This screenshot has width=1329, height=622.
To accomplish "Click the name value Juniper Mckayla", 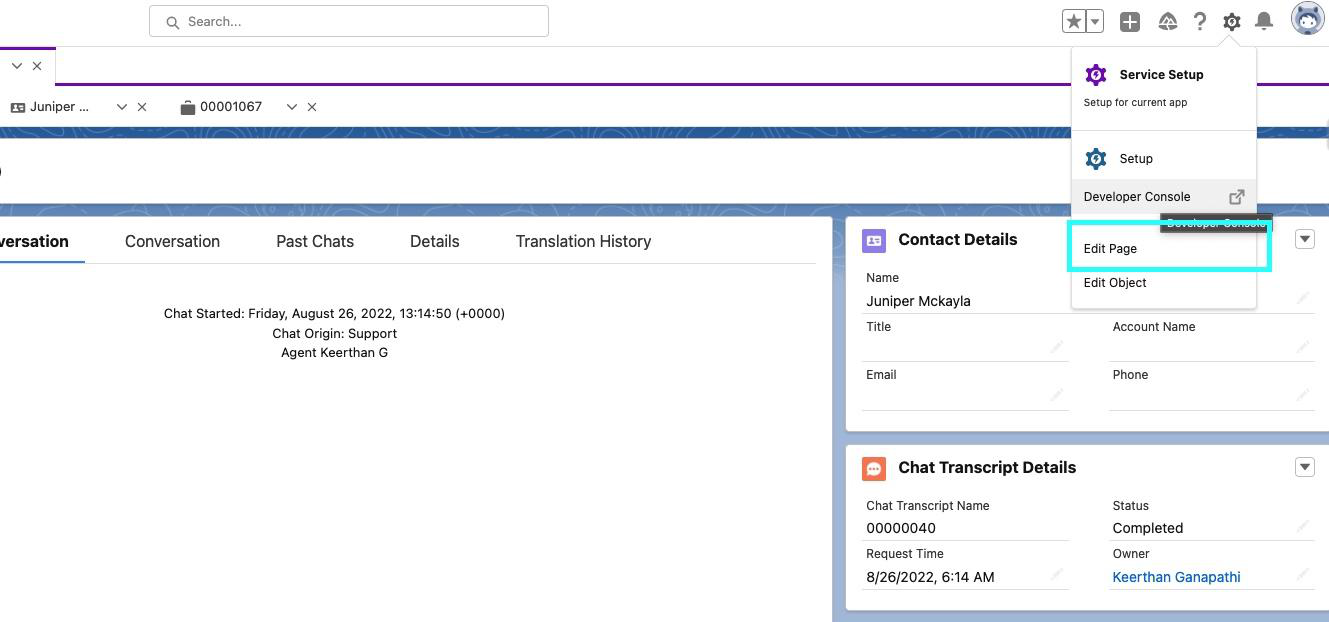I will coord(918,301).
